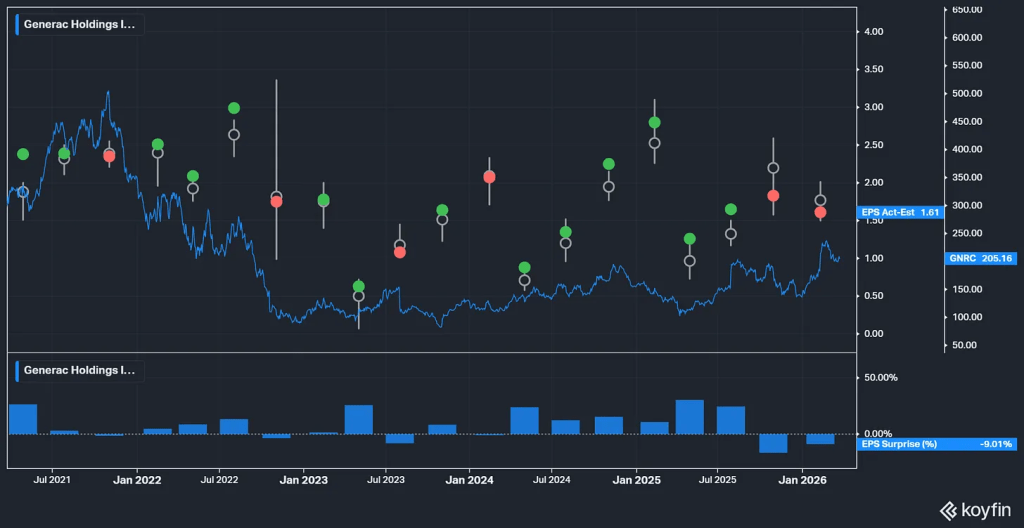The width and height of the screenshot is (1024, 528).
Task: Click the koyfin logo icon
Action: click(947, 510)
